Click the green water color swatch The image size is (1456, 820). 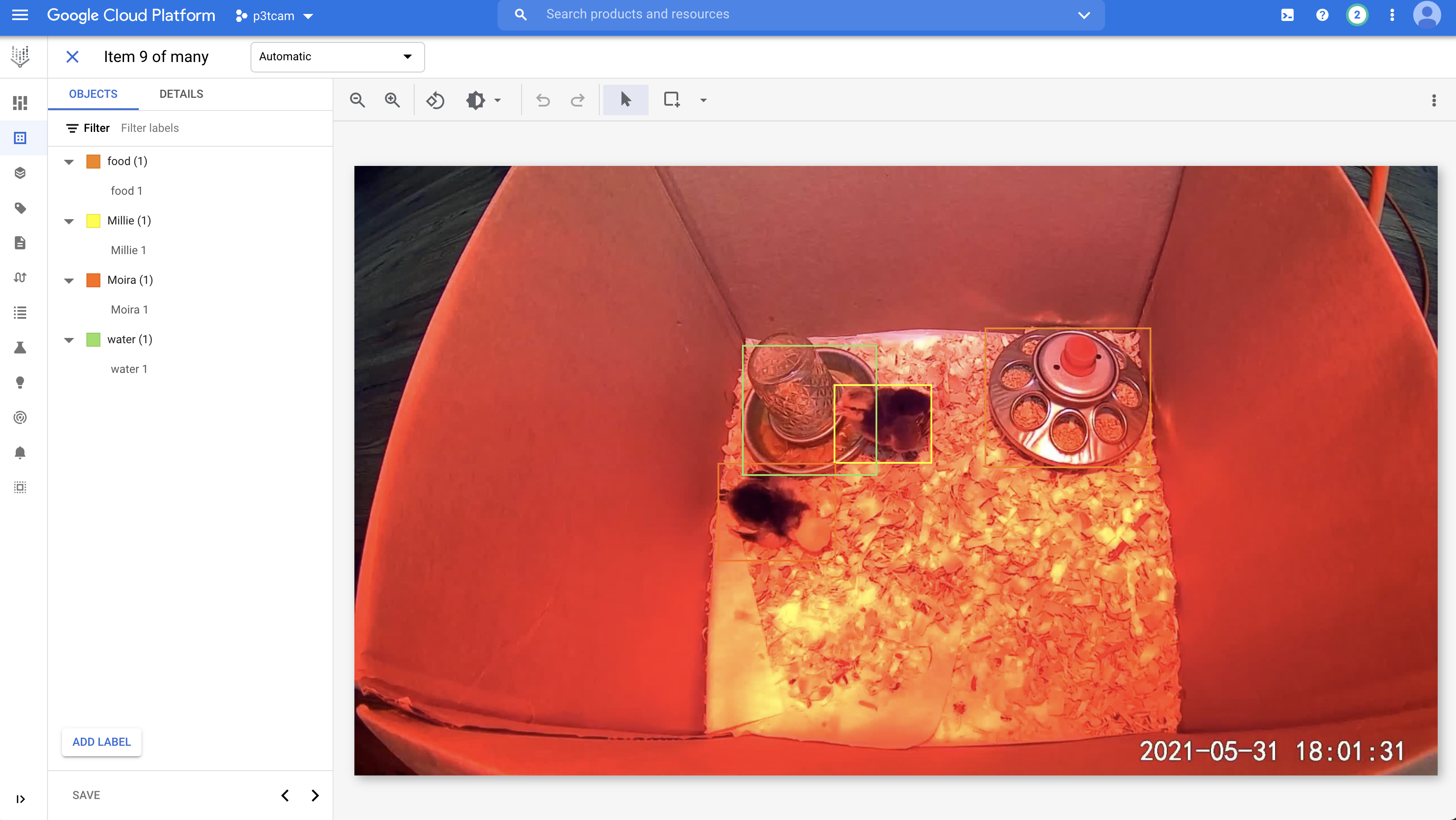(x=93, y=339)
